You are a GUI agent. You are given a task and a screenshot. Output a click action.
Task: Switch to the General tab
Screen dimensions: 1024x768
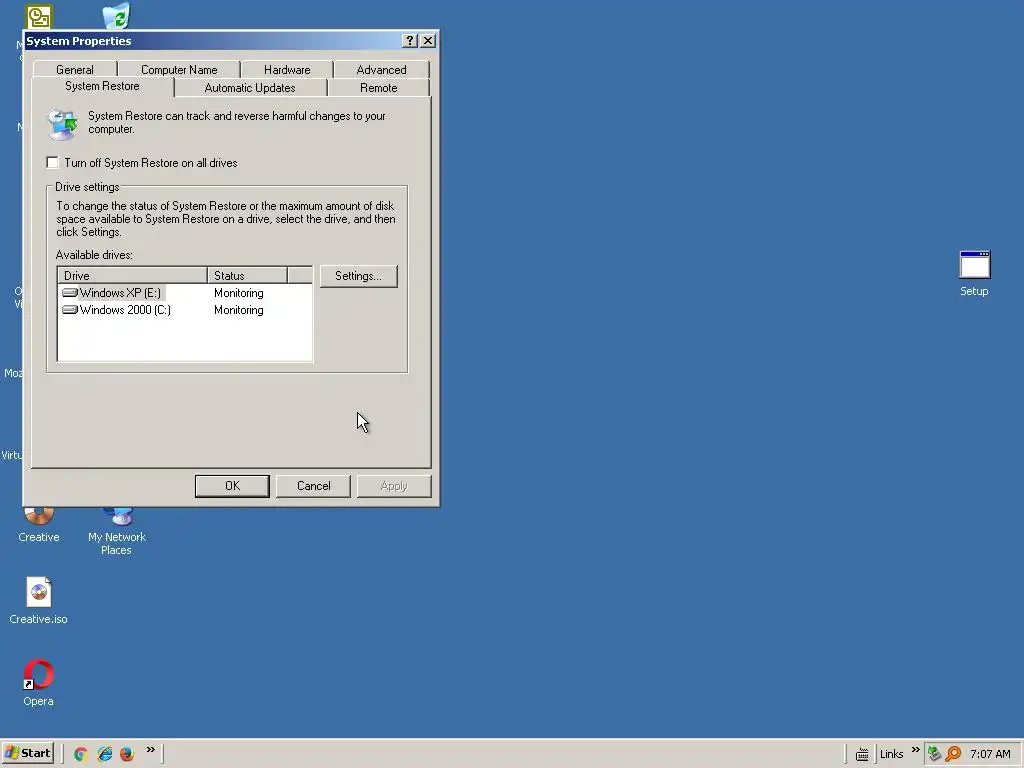[x=74, y=70]
